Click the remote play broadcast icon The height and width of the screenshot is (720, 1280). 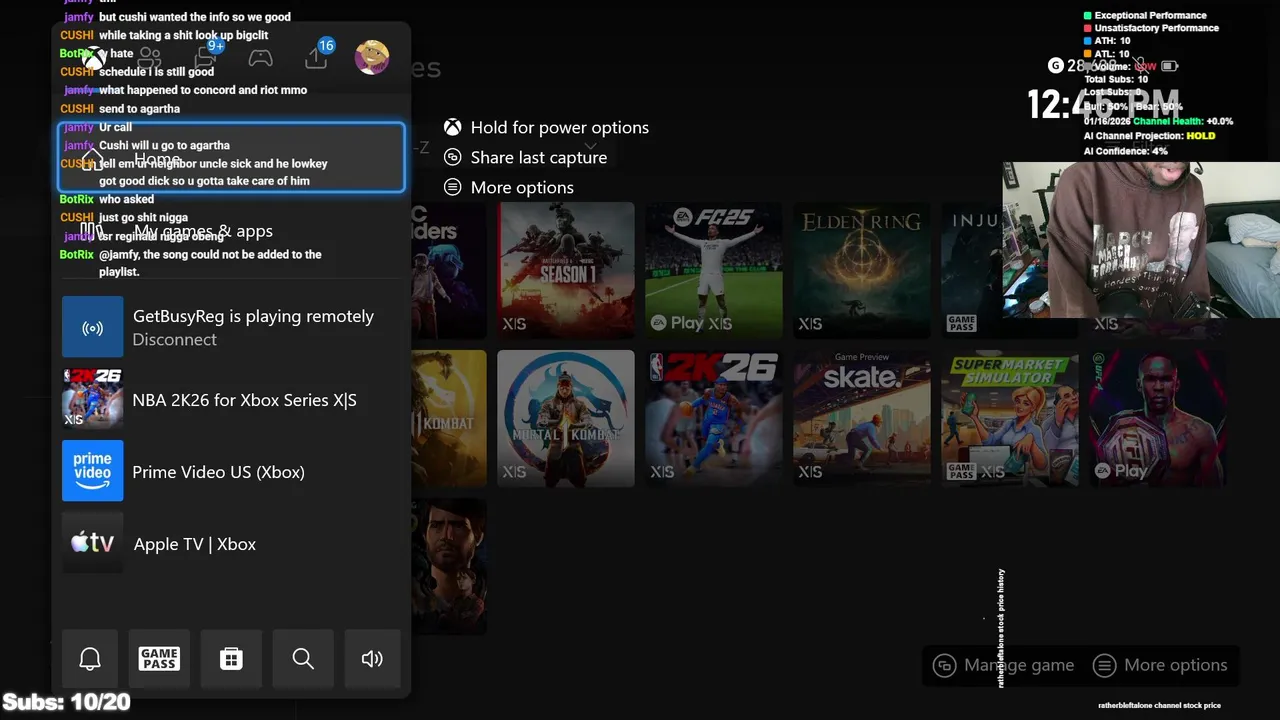[x=93, y=327]
